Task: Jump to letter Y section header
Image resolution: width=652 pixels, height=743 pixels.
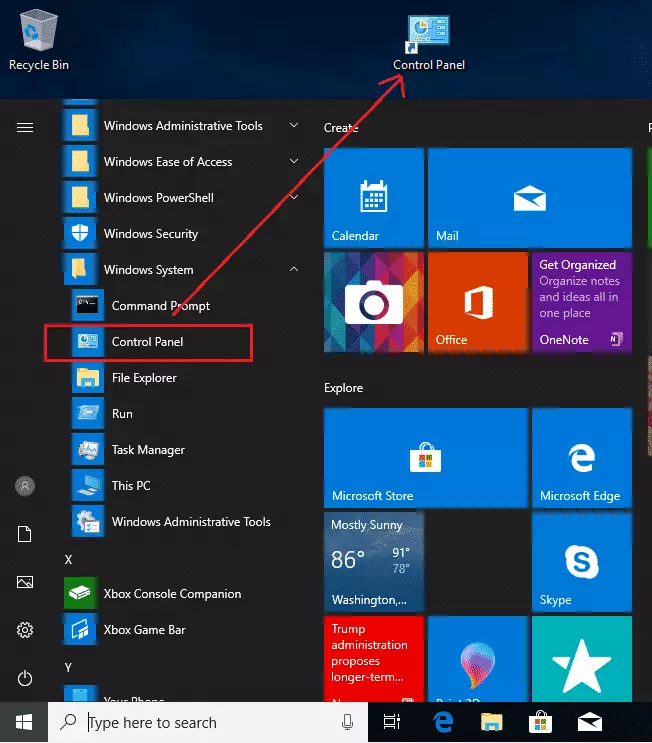Action: click(68, 667)
